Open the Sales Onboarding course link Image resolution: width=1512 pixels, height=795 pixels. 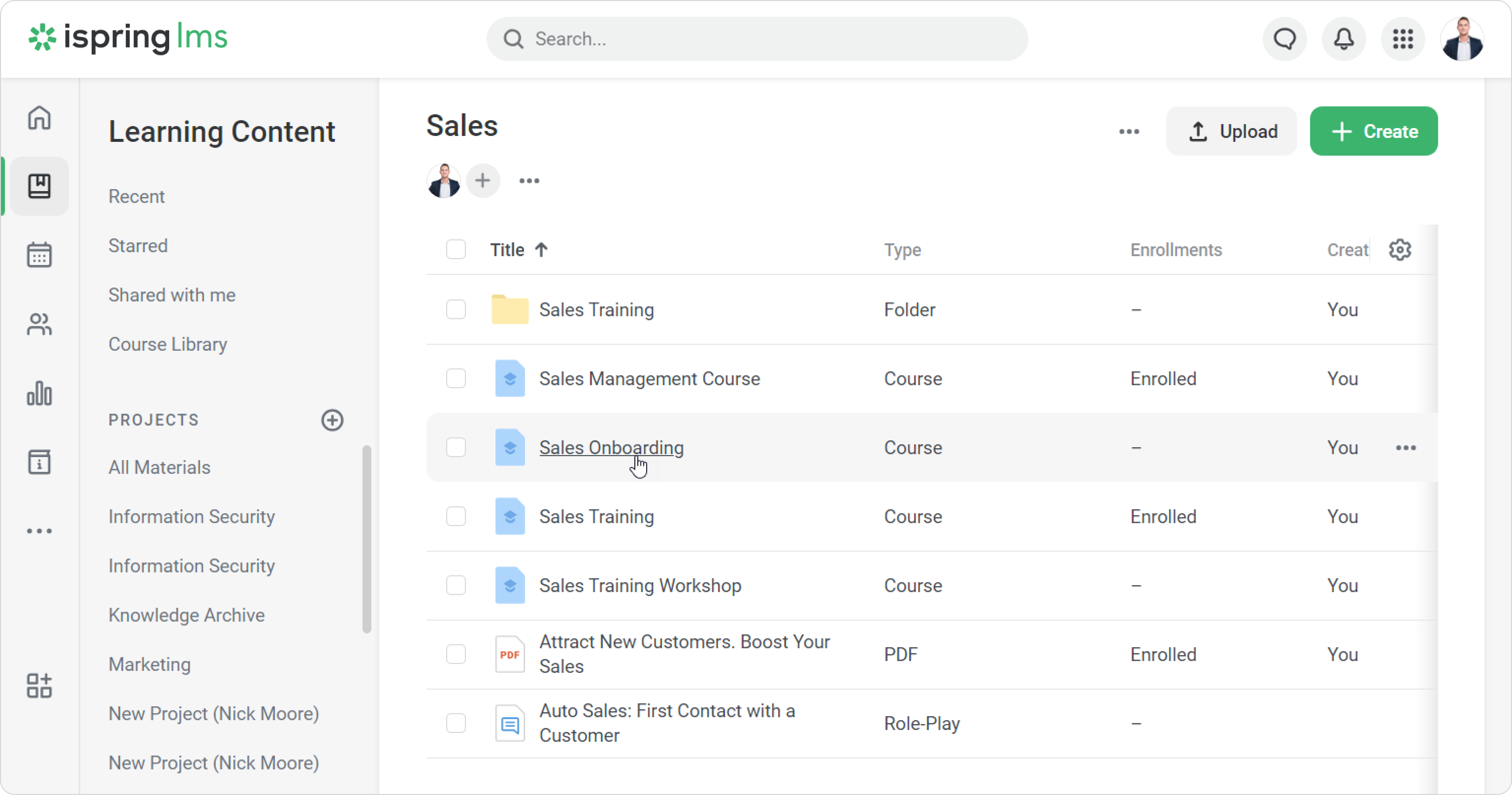pos(610,447)
